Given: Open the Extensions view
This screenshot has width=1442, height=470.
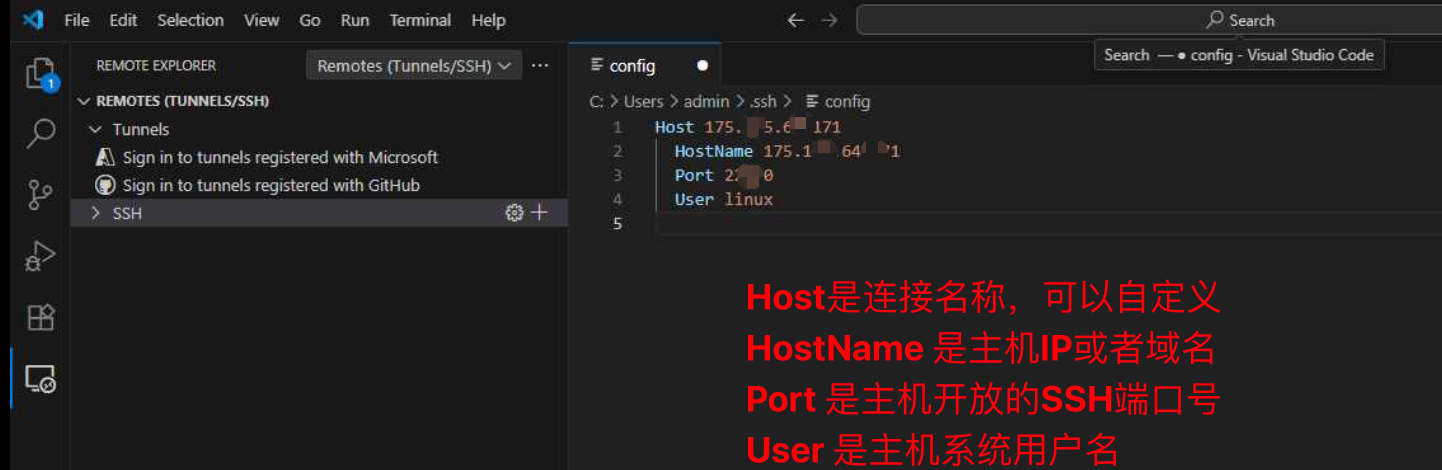Looking at the screenshot, I should point(40,317).
